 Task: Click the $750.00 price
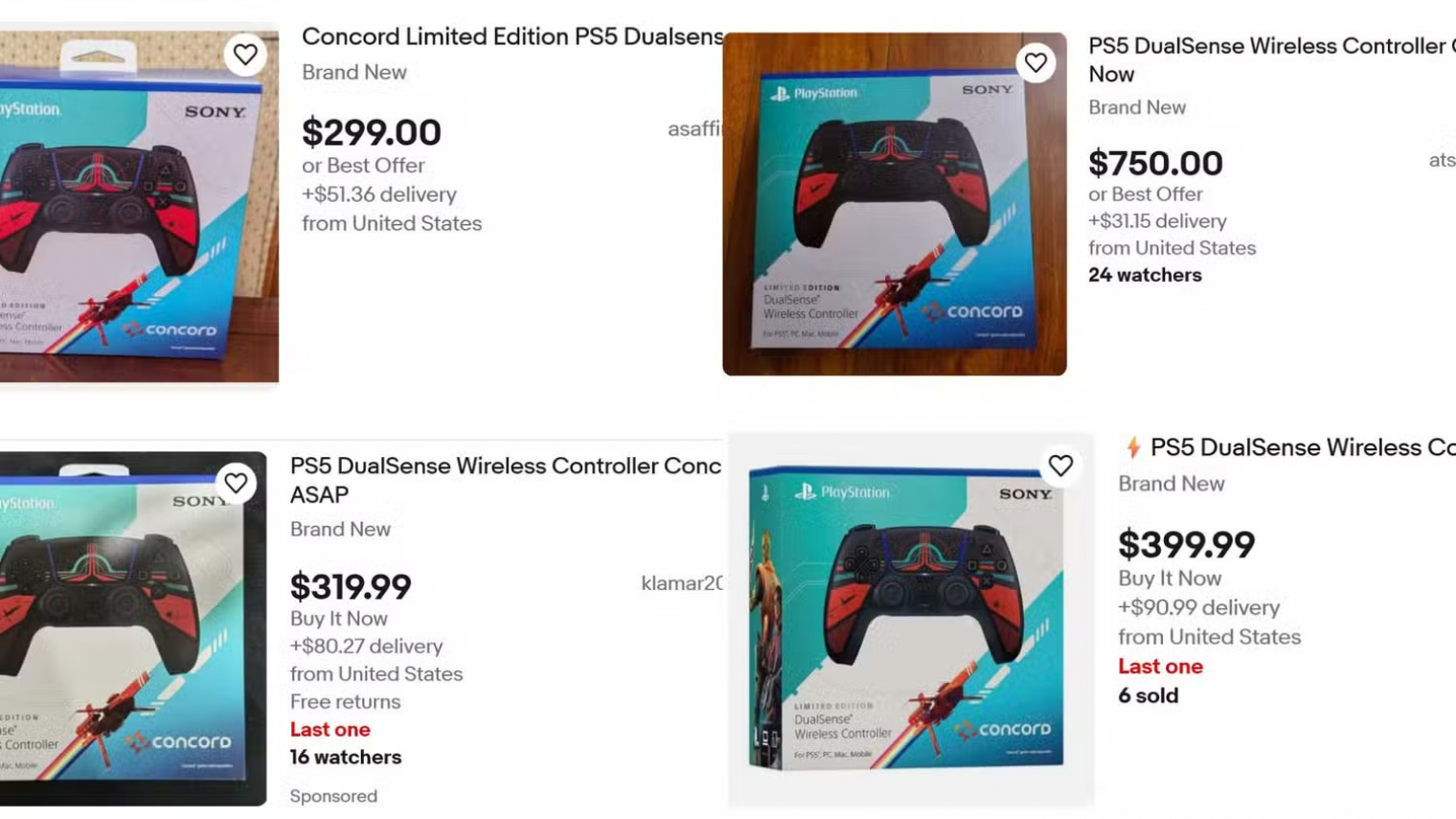[x=1155, y=163]
